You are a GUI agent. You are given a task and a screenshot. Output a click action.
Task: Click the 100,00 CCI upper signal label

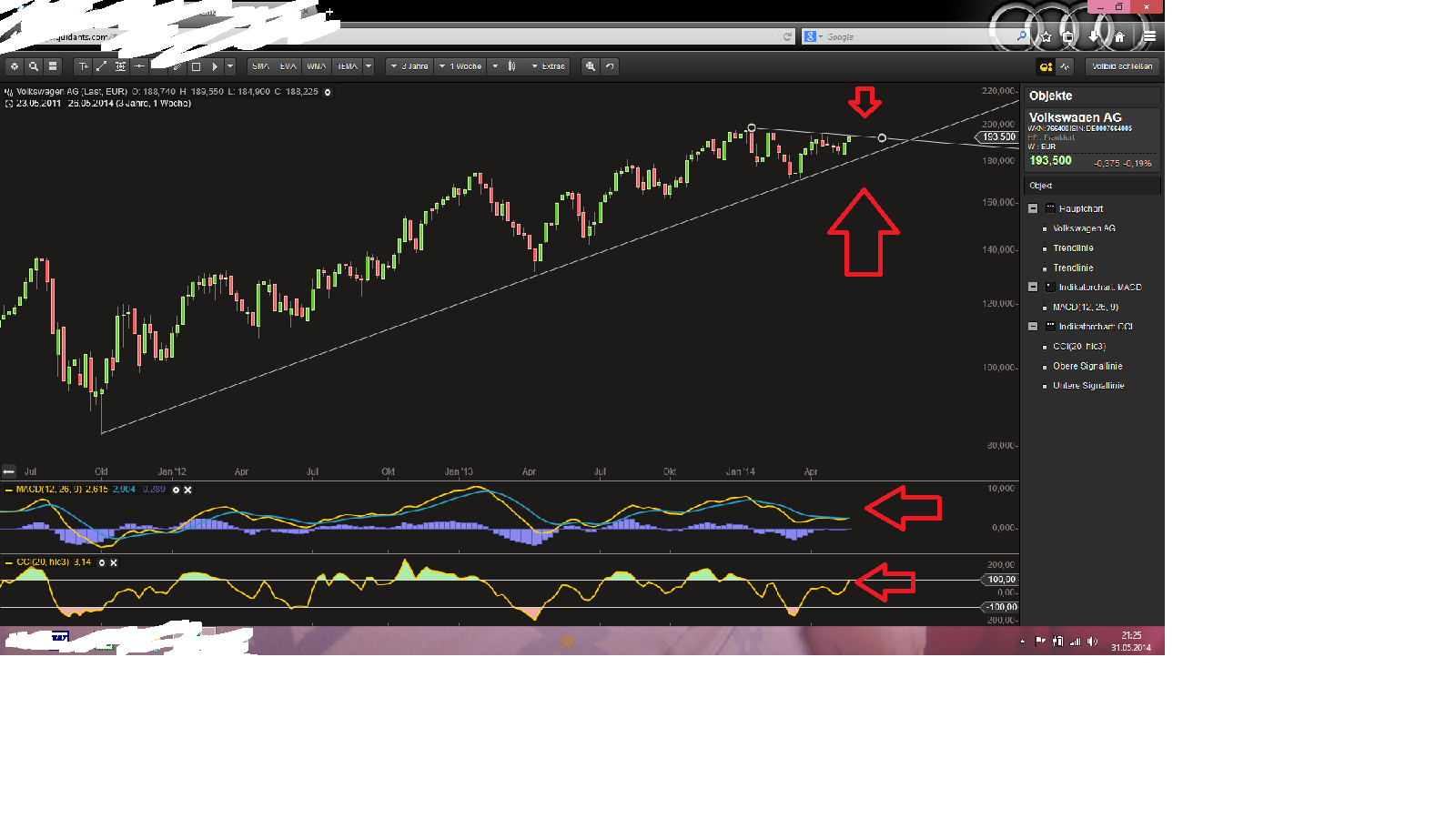pyautogui.click(x=1000, y=580)
